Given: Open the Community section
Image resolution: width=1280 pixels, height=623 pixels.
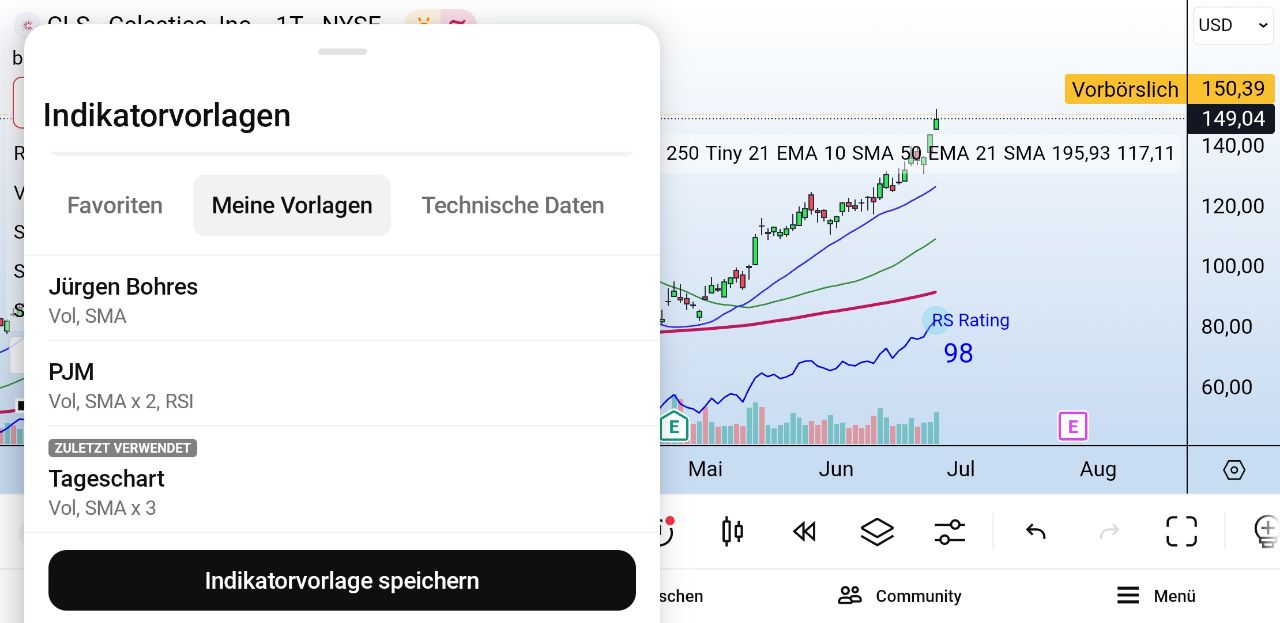Looking at the screenshot, I should tap(899, 596).
